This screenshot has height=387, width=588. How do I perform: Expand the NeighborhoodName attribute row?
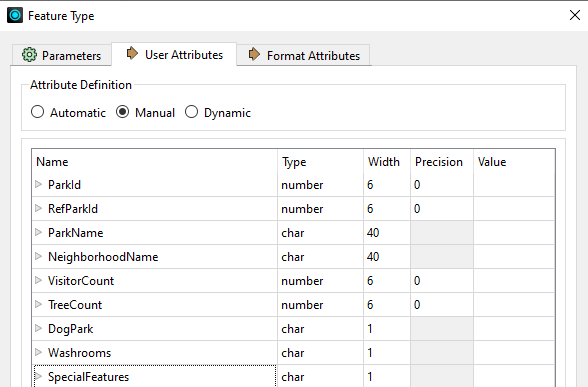[x=38, y=256]
